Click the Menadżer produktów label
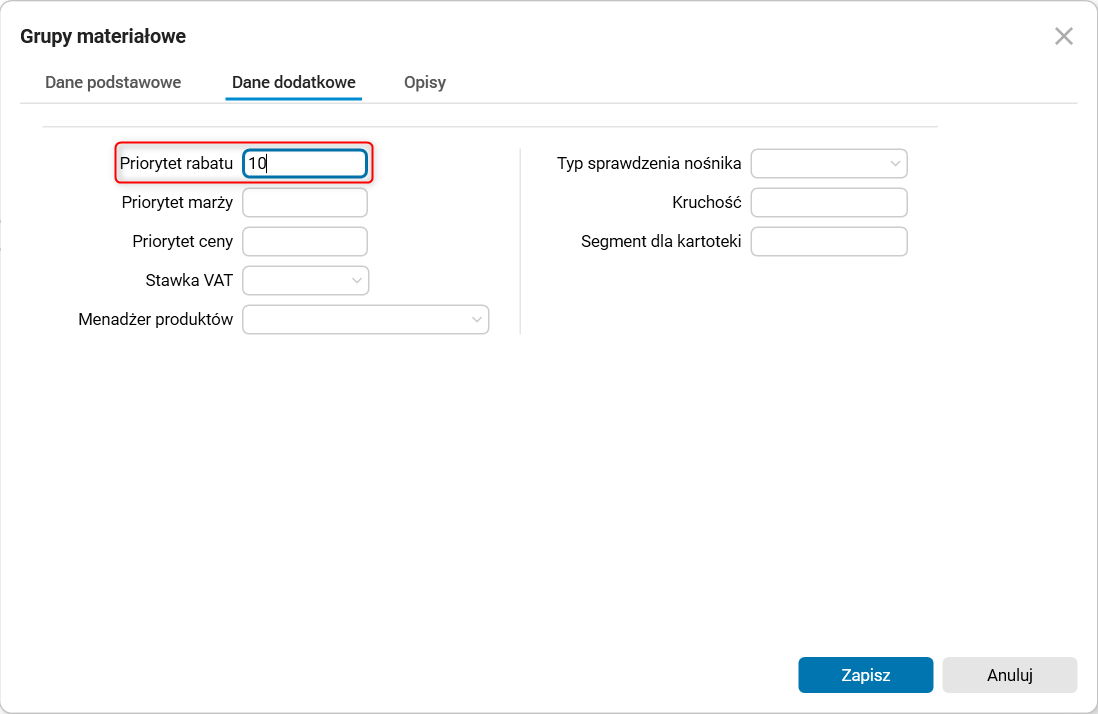Image resolution: width=1098 pixels, height=714 pixels. pos(156,320)
